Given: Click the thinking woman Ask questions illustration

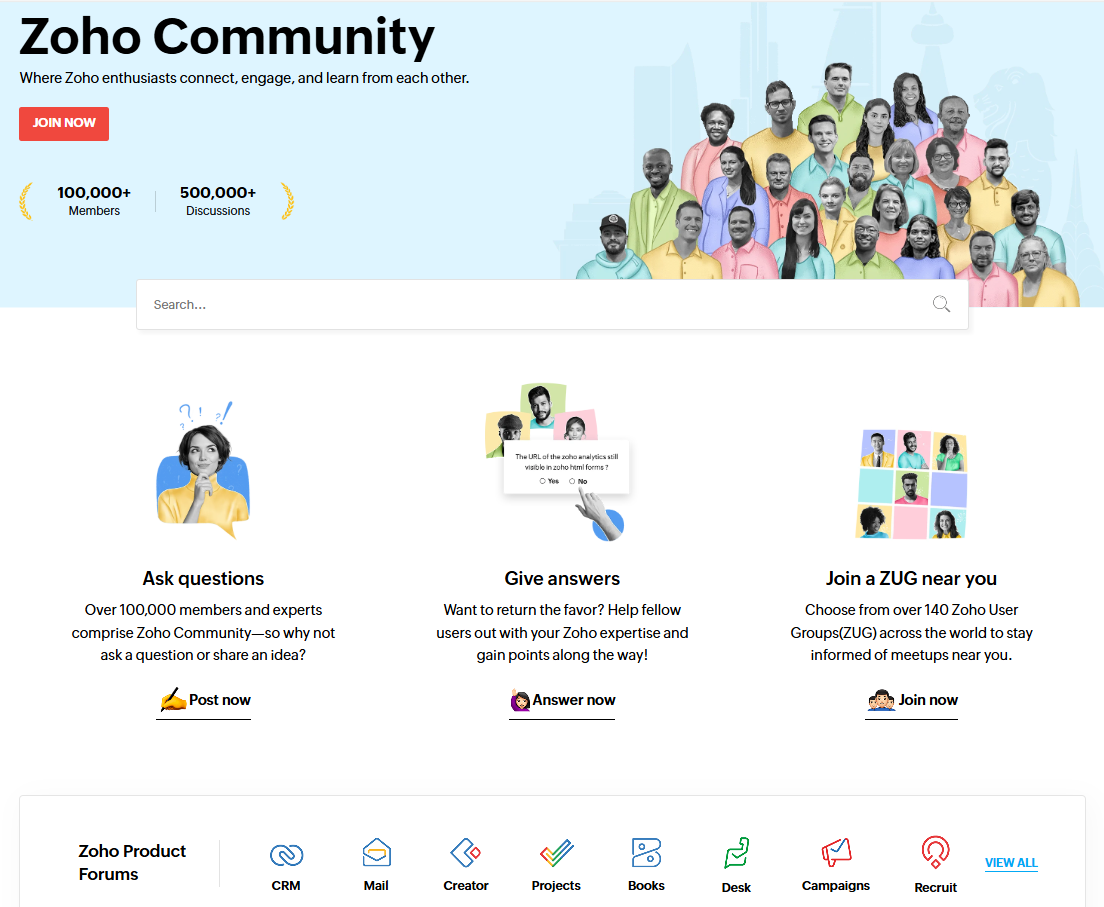Looking at the screenshot, I should tap(203, 470).
